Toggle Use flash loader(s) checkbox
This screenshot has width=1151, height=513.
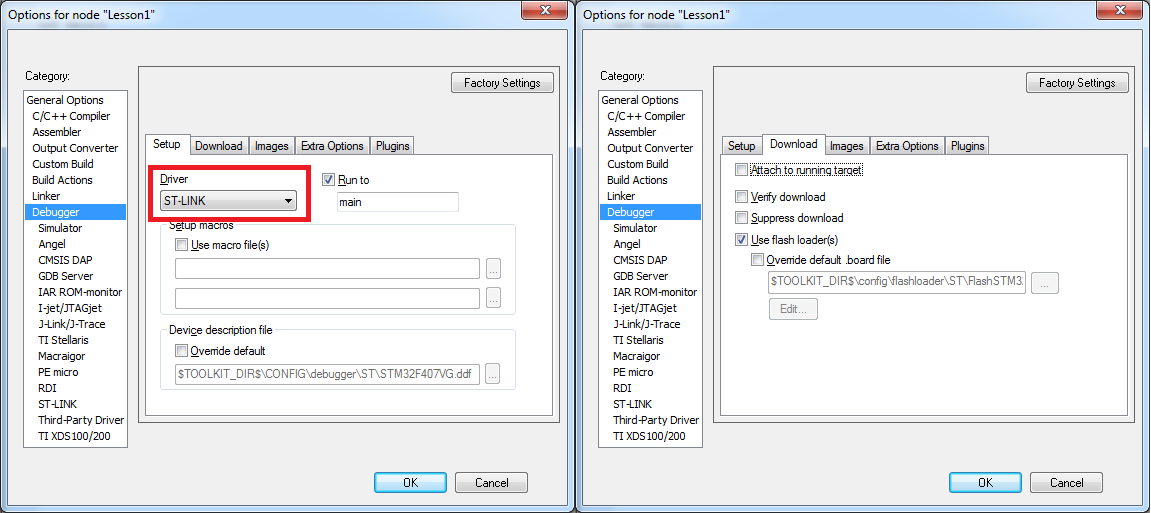coord(741,240)
